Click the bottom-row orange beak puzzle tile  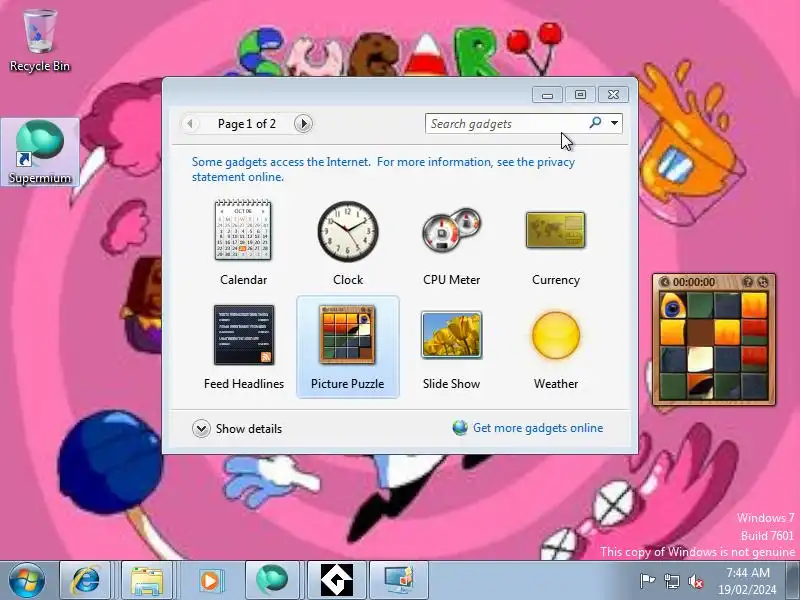[700, 386]
